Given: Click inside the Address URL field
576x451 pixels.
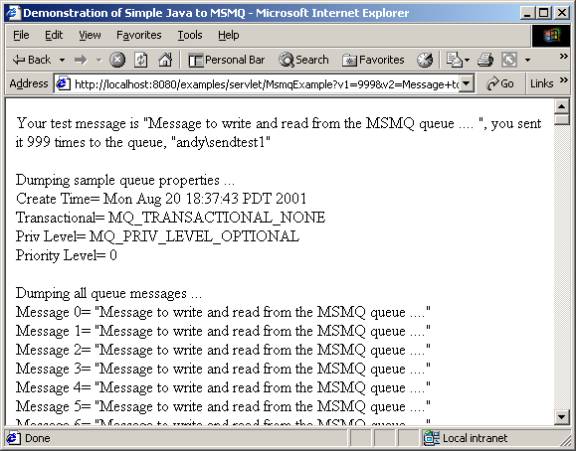Looking at the screenshot, I should pos(266,84).
